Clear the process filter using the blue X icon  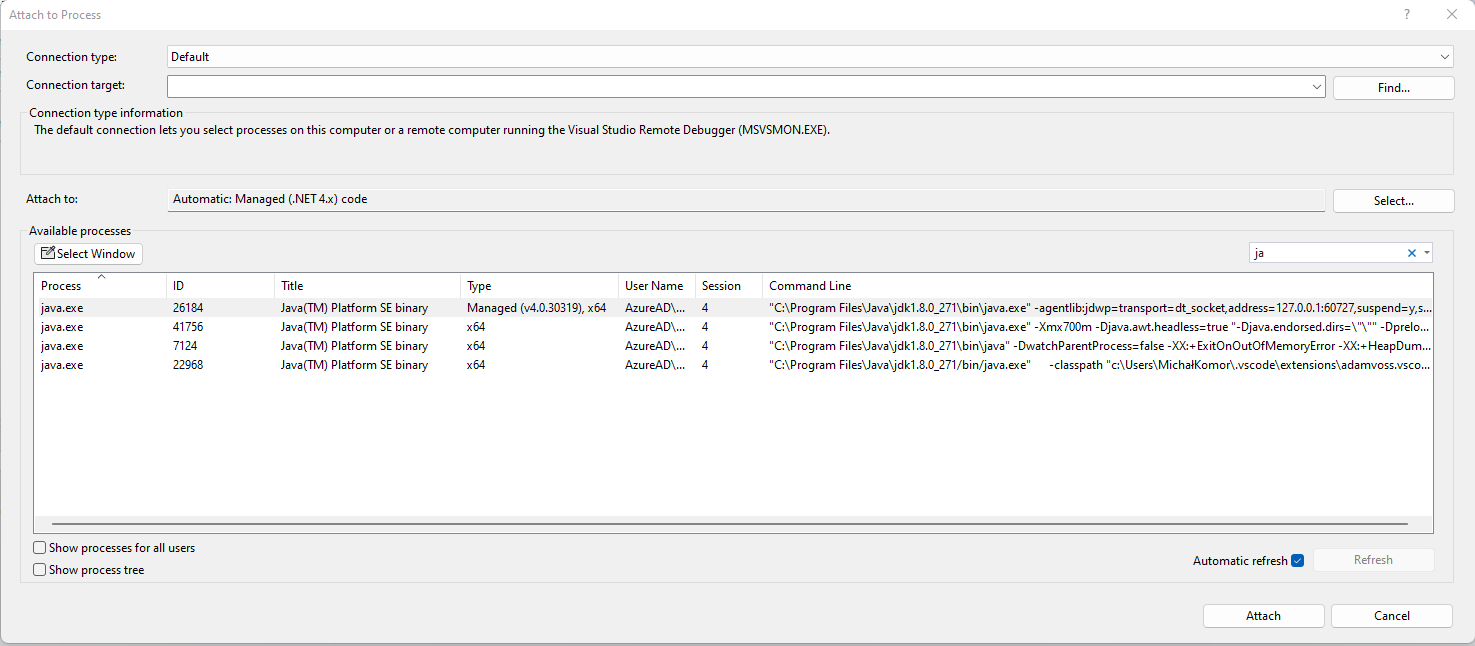pos(1411,253)
